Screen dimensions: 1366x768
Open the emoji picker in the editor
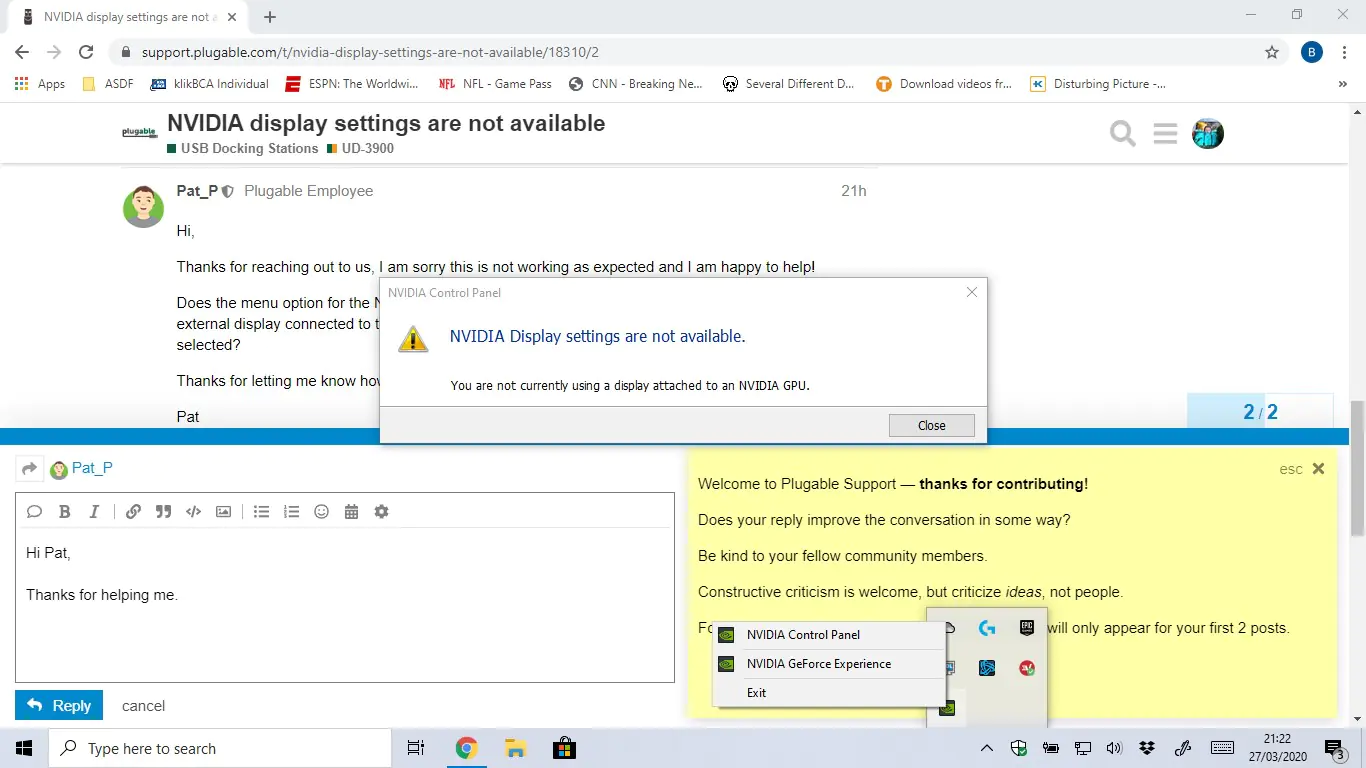(321, 512)
